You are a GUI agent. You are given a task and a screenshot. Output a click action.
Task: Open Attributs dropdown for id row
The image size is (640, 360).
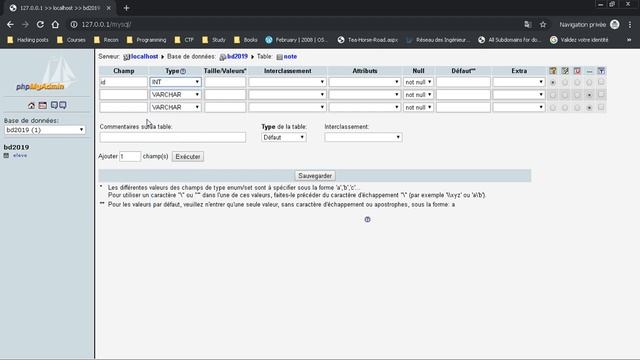[364, 82]
